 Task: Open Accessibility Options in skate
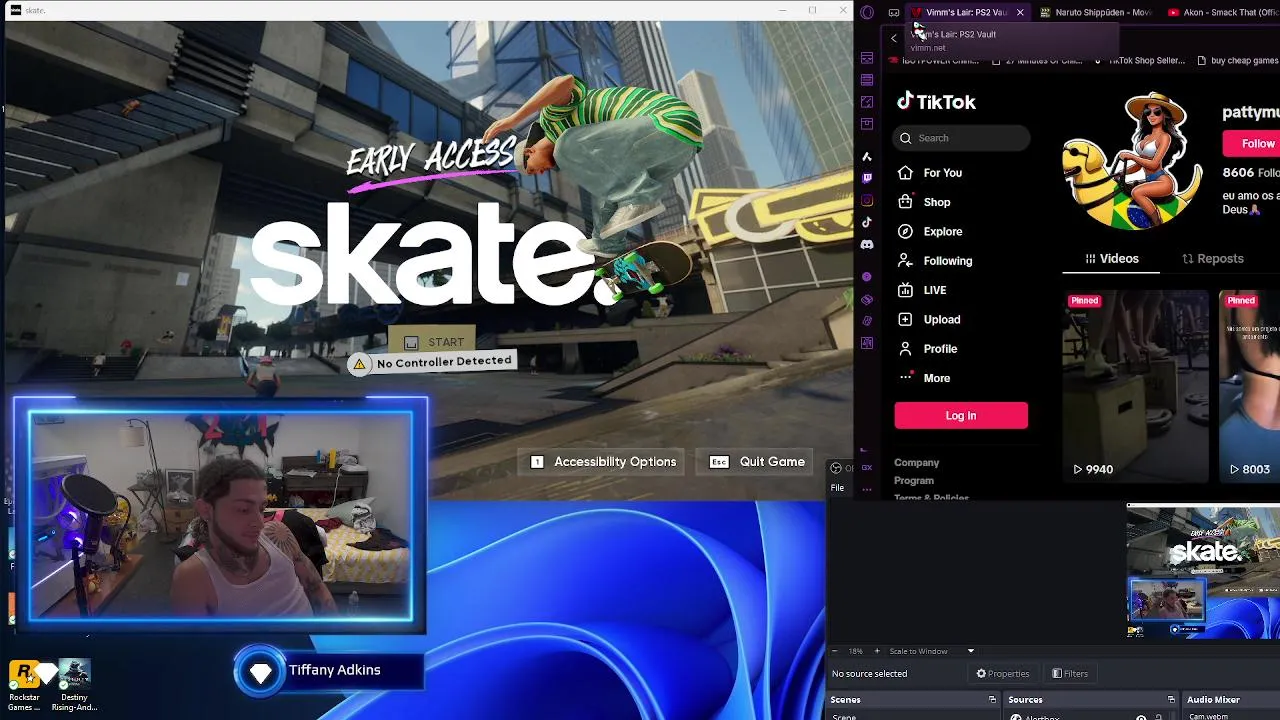(x=603, y=461)
